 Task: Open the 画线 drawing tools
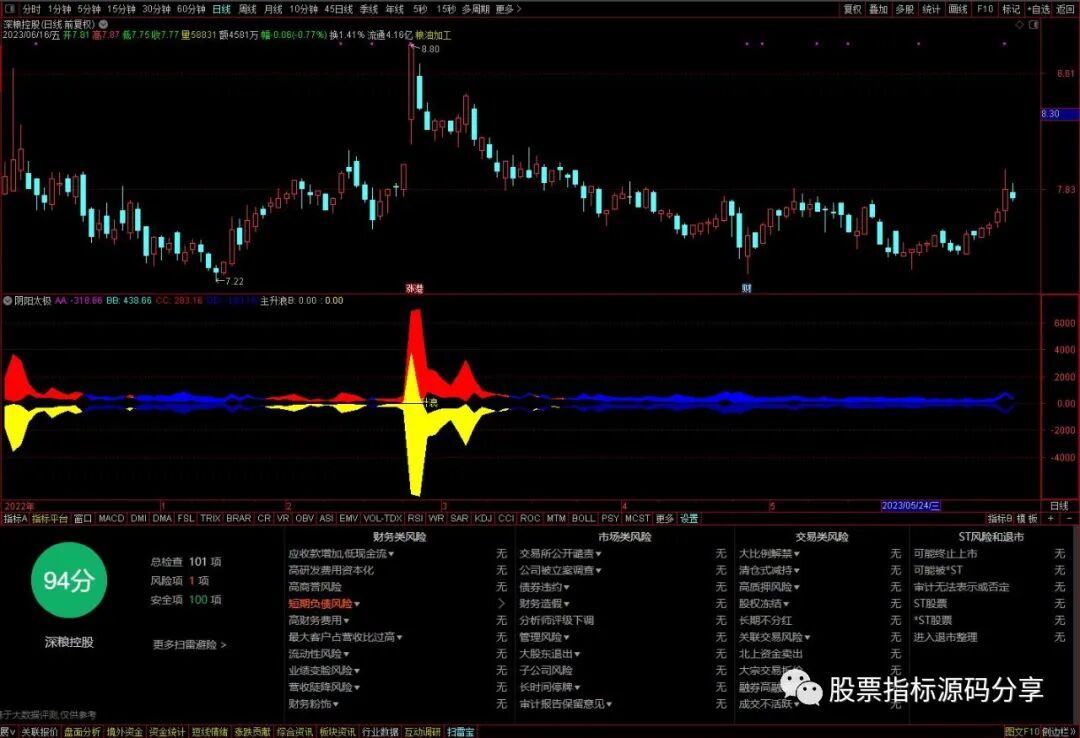(958, 9)
